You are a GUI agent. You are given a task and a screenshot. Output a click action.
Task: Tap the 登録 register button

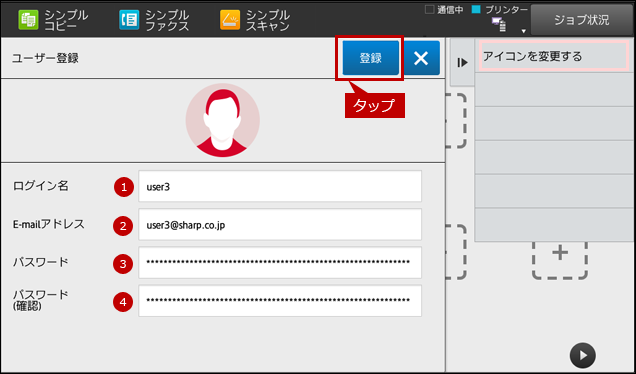(371, 58)
